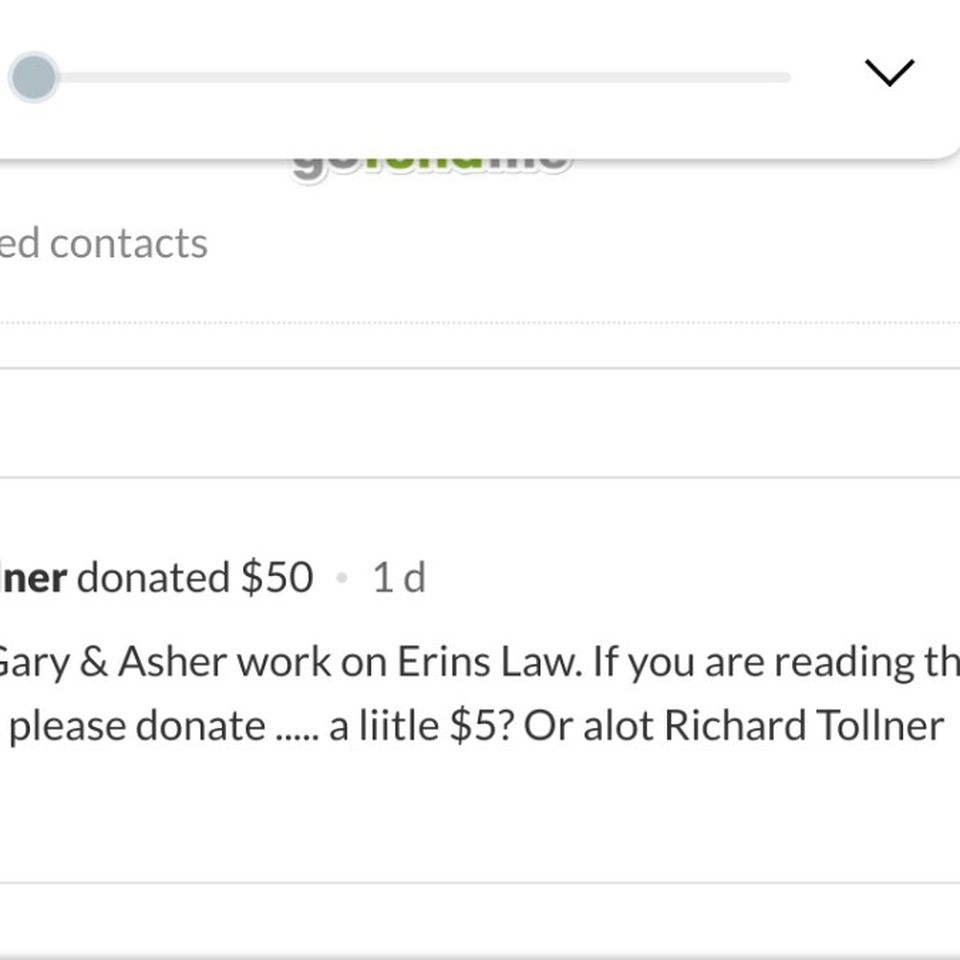Click the 'Richard Tollner' name in the comment
Viewport: 960px width, 960px height.
(x=804, y=726)
